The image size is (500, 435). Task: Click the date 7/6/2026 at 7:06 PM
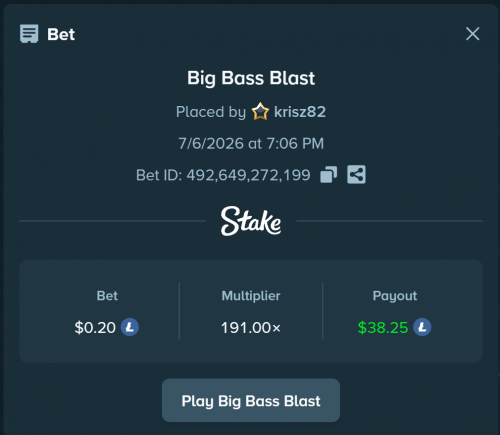(x=251, y=143)
